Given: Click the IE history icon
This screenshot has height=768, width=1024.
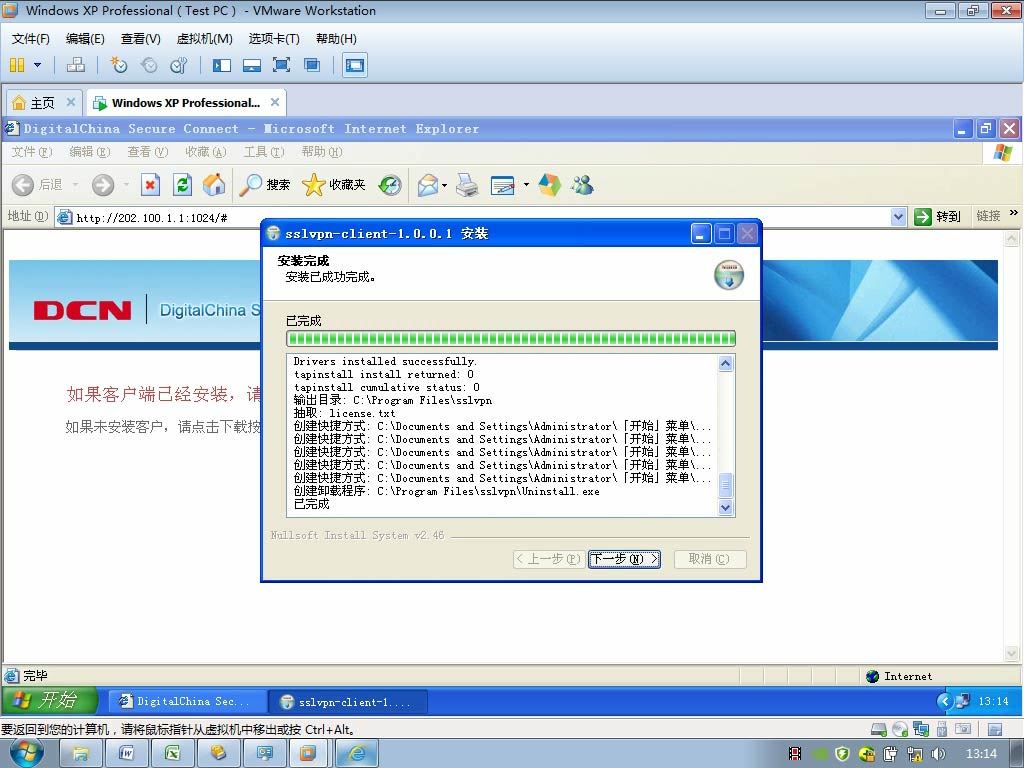Looking at the screenshot, I should (x=390, y=185).
